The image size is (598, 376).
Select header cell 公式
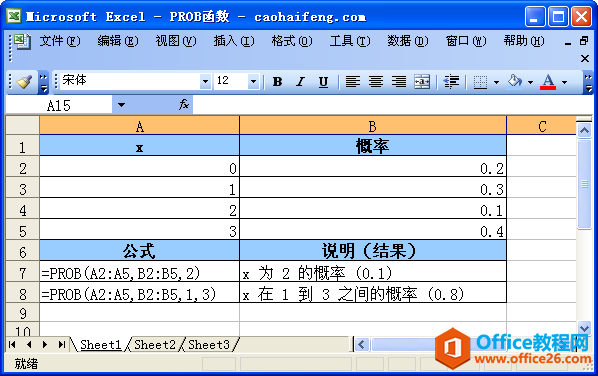tap(140, 251)
